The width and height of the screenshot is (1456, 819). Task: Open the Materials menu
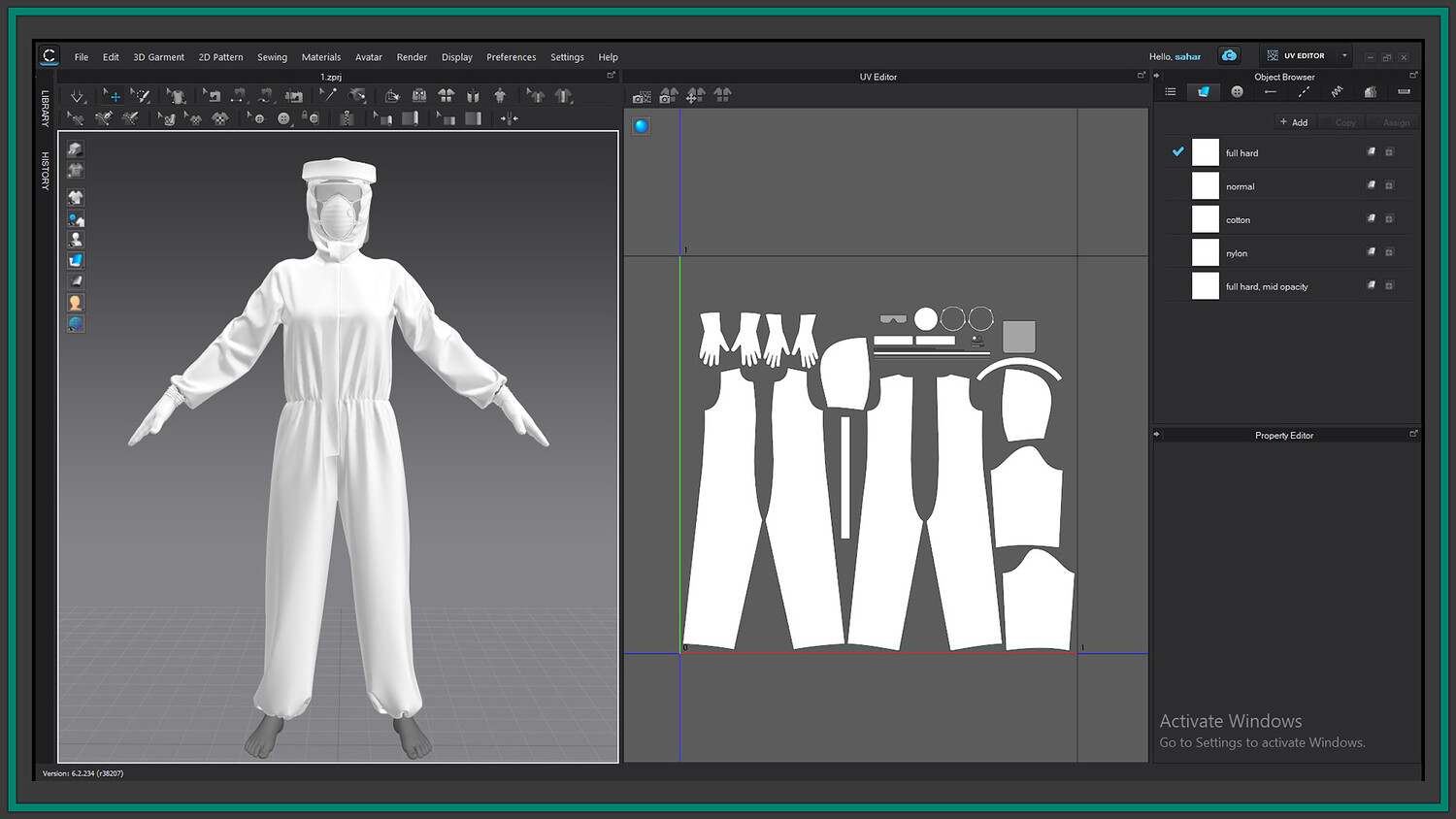(320, 57)
